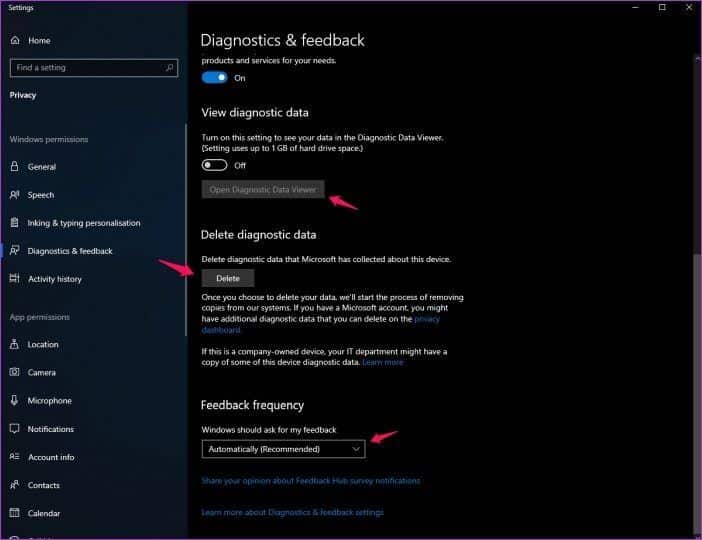
Task: Close the Settings window
Action: [689, 7]
